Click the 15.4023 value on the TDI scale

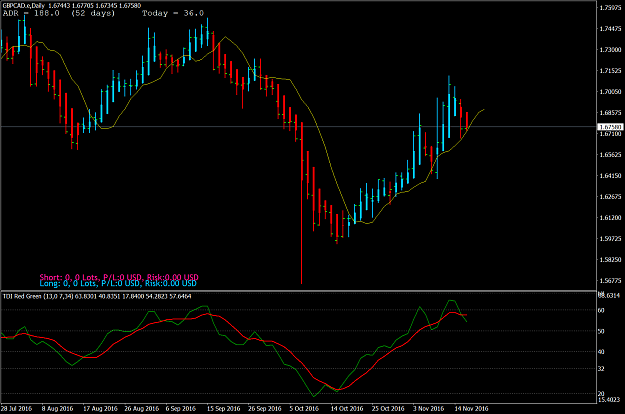(609, 399)
